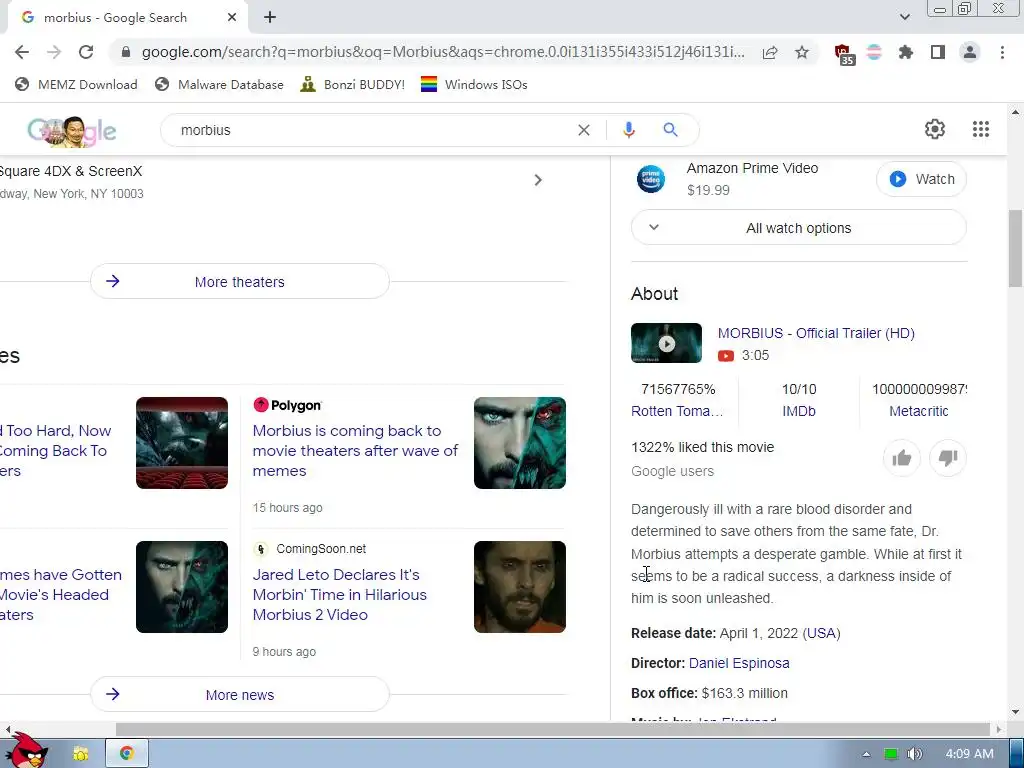Open the clock showing 4:09 AM

point(969,754)
